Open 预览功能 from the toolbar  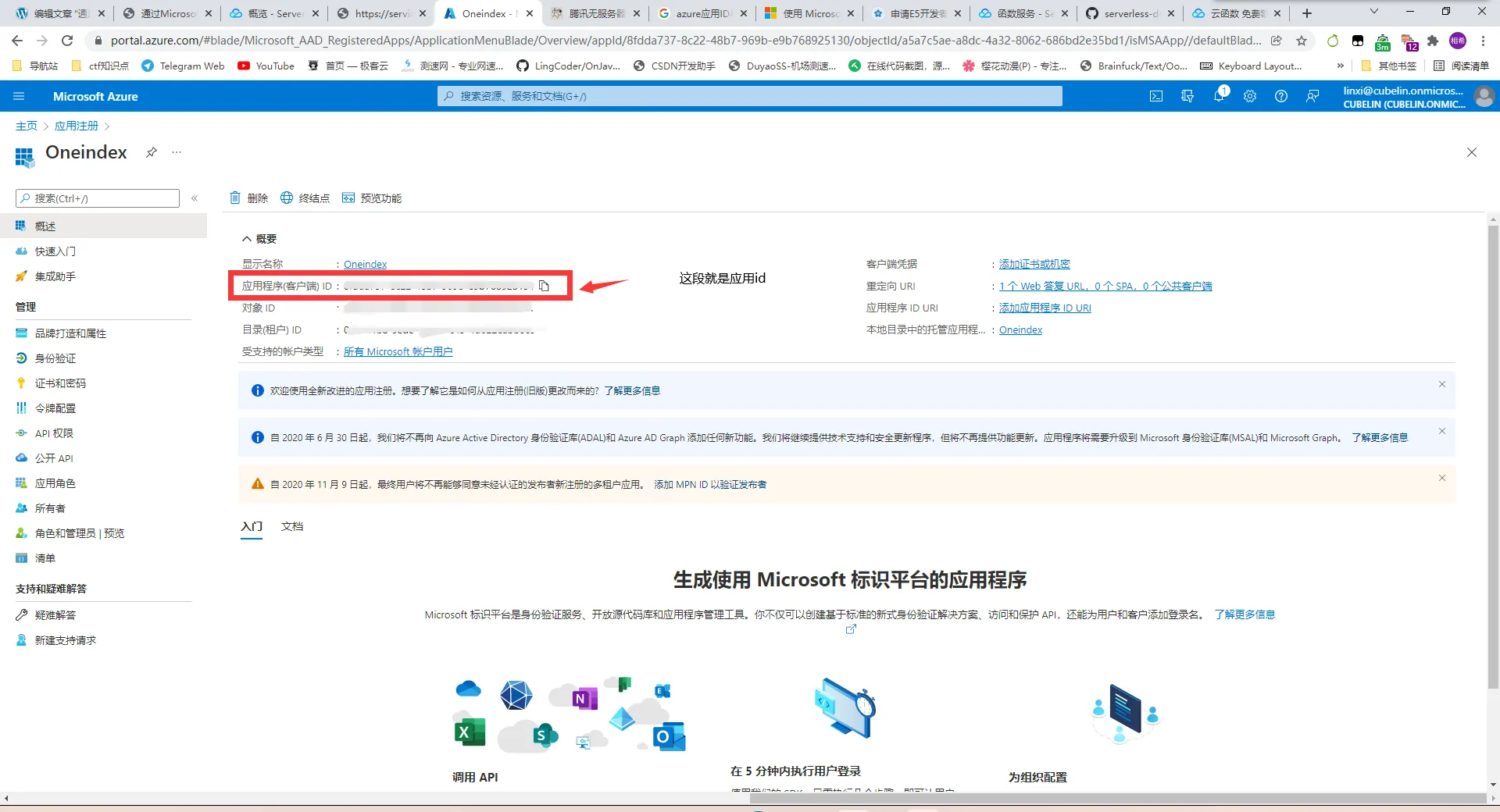pos(380,198)
